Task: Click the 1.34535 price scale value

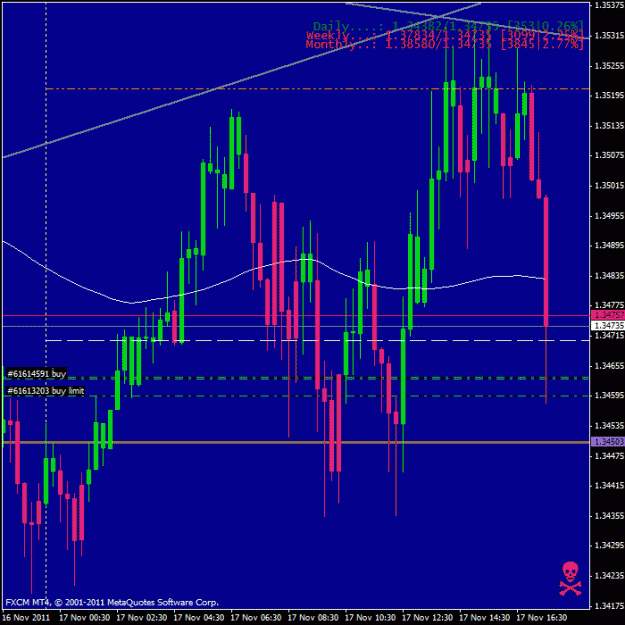Action: pyautogui.click(x=609, y=426)
